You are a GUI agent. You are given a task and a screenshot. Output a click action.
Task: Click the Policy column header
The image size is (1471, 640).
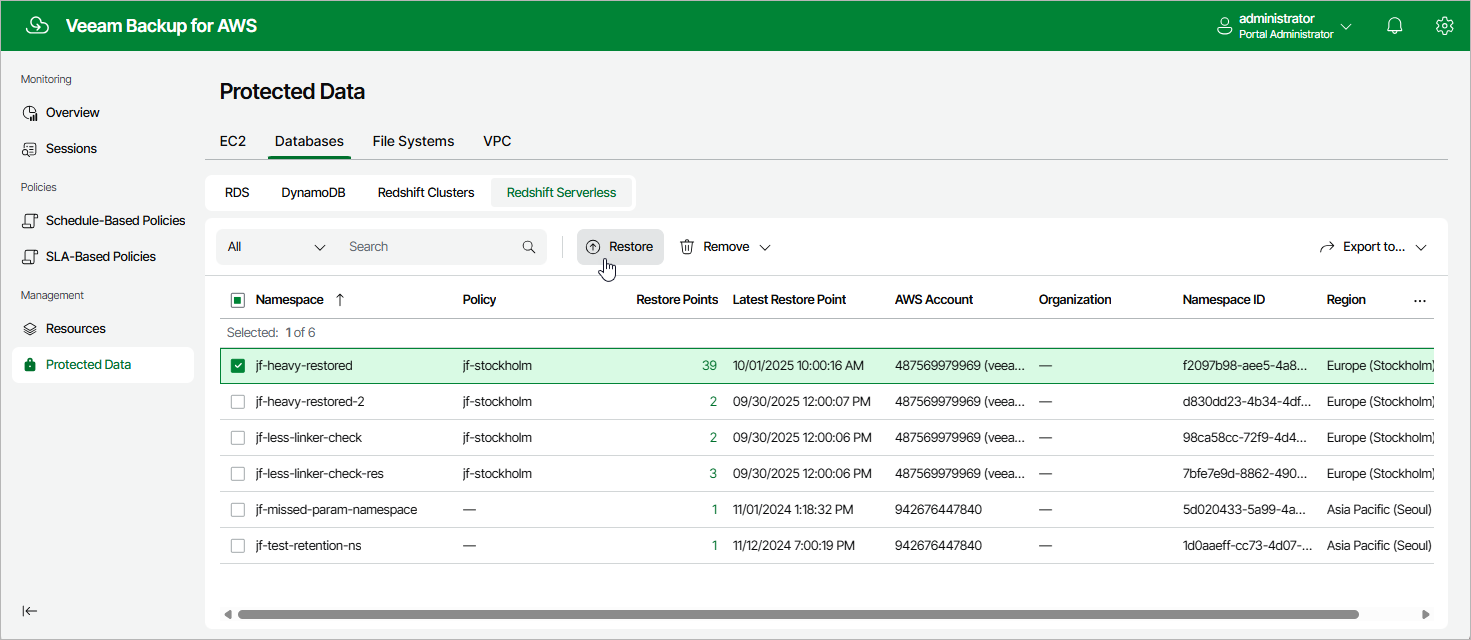(480, 300)
